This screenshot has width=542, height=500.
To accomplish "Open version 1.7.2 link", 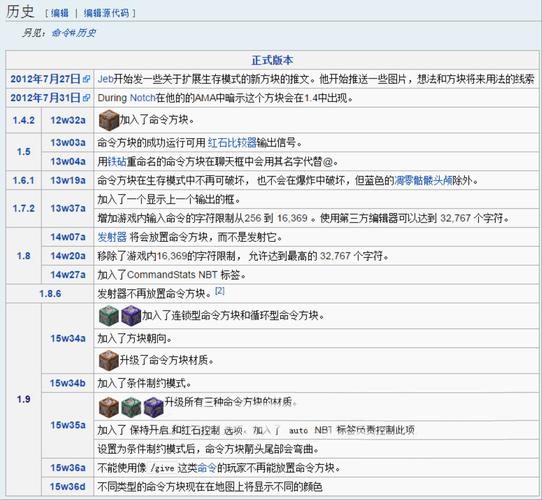I will (x=24, y=209).
